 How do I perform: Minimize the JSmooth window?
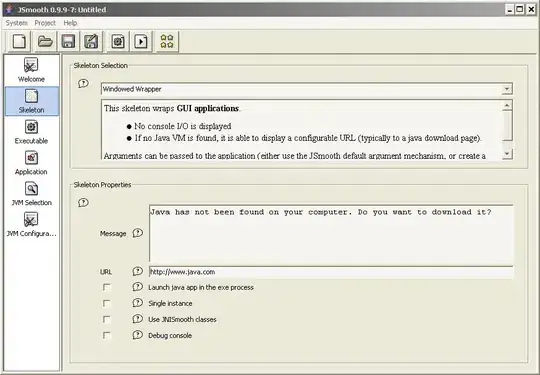(510, 10)
